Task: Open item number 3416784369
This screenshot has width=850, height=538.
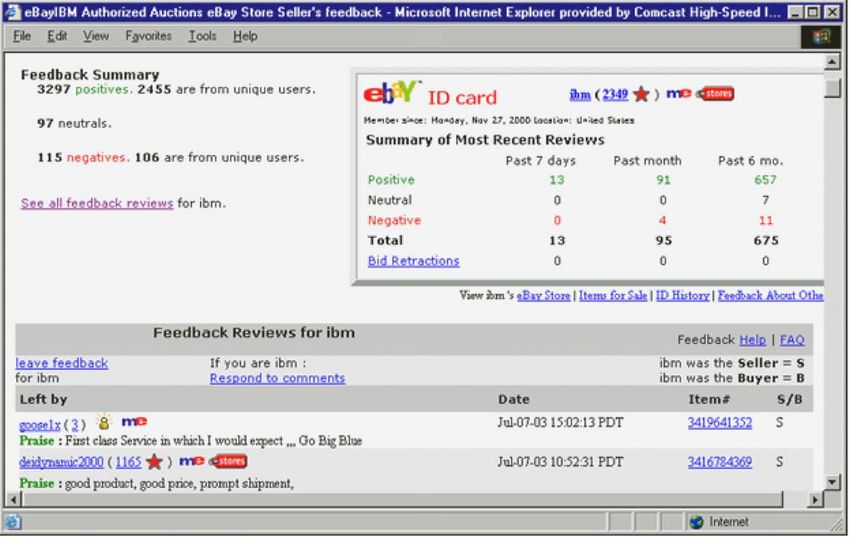Action: [x=719, y=462]
